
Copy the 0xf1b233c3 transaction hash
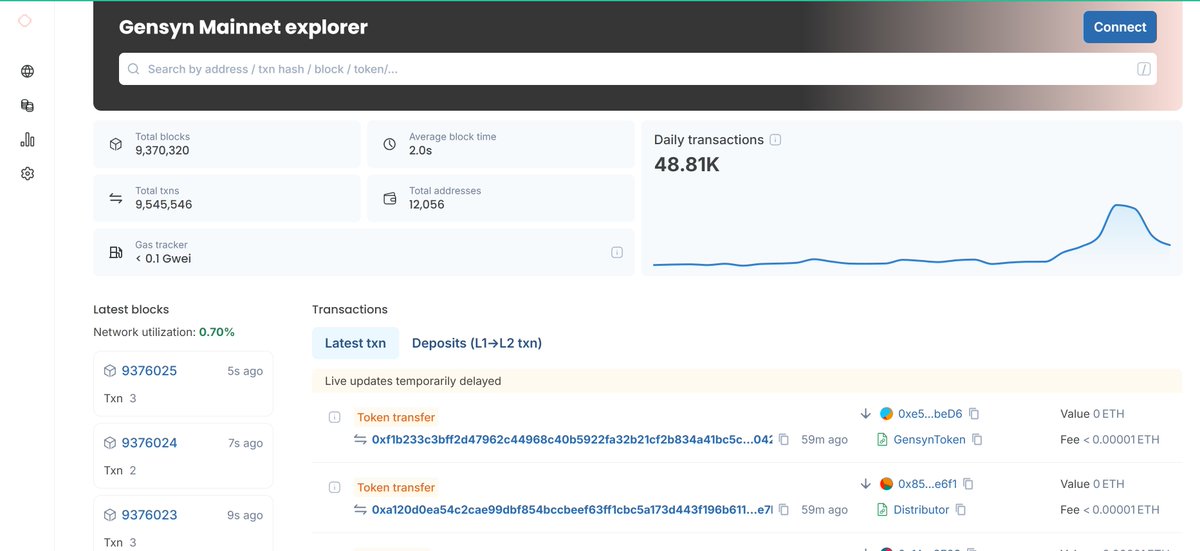pyautogui.click(x=784, y=440)
